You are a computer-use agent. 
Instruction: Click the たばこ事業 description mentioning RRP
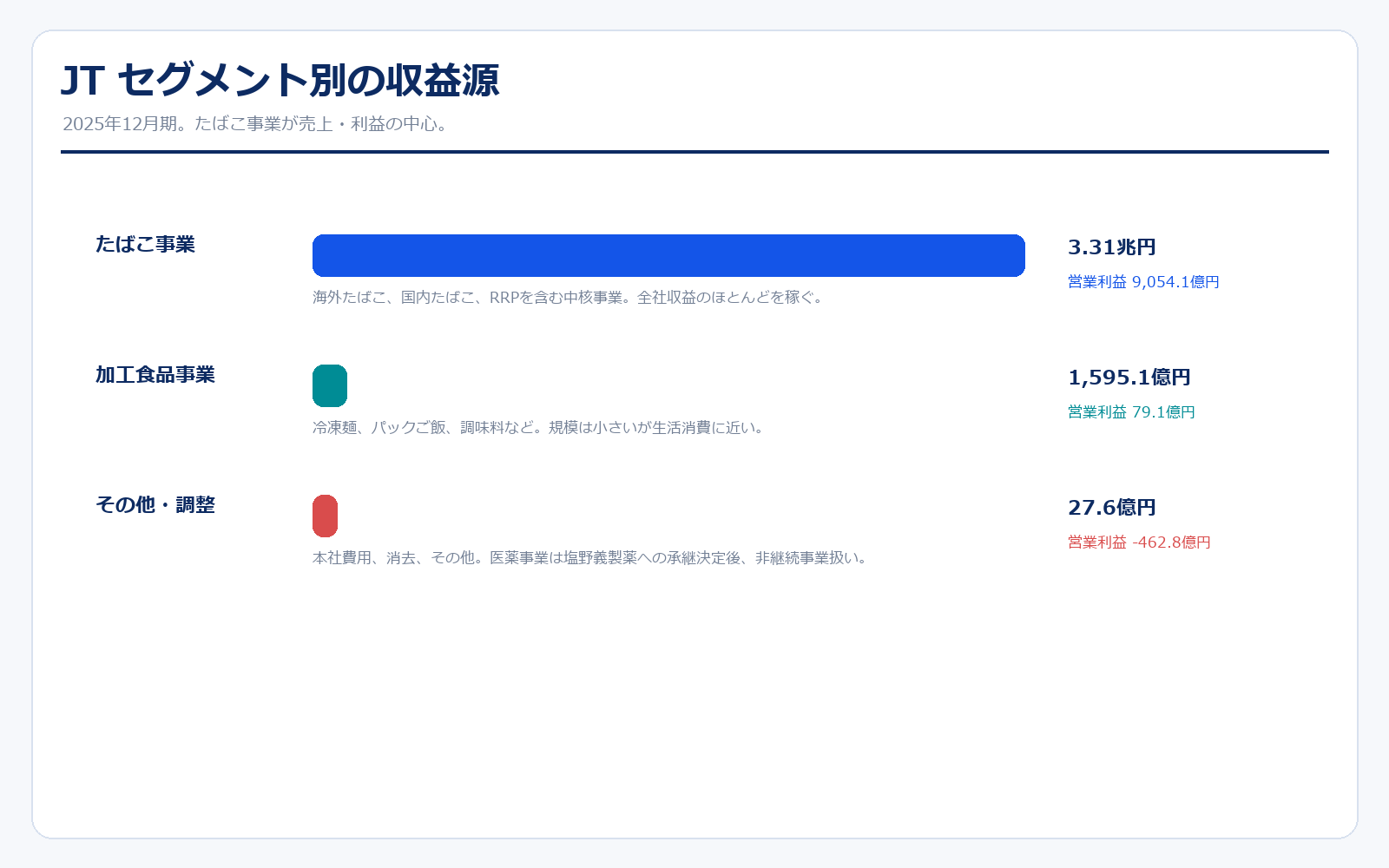(568, 298)
